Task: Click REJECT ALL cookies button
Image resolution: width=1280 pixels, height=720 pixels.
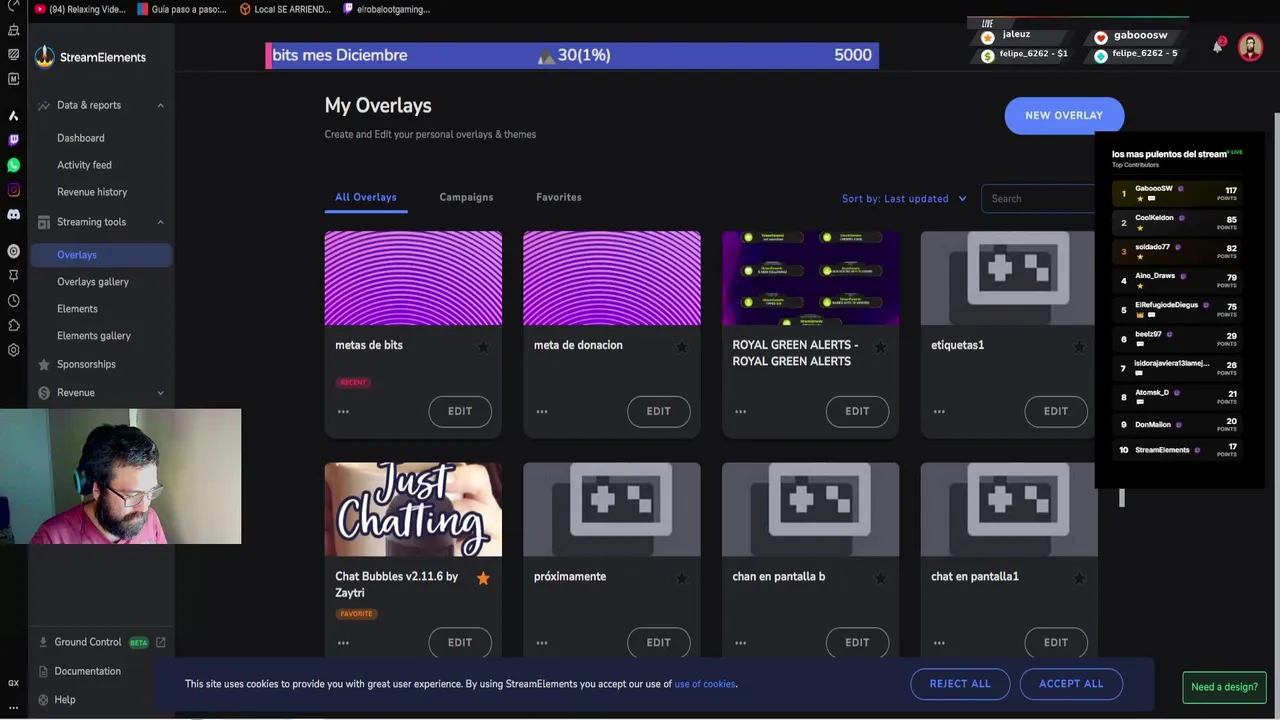Action: click(x=960, y=684)
